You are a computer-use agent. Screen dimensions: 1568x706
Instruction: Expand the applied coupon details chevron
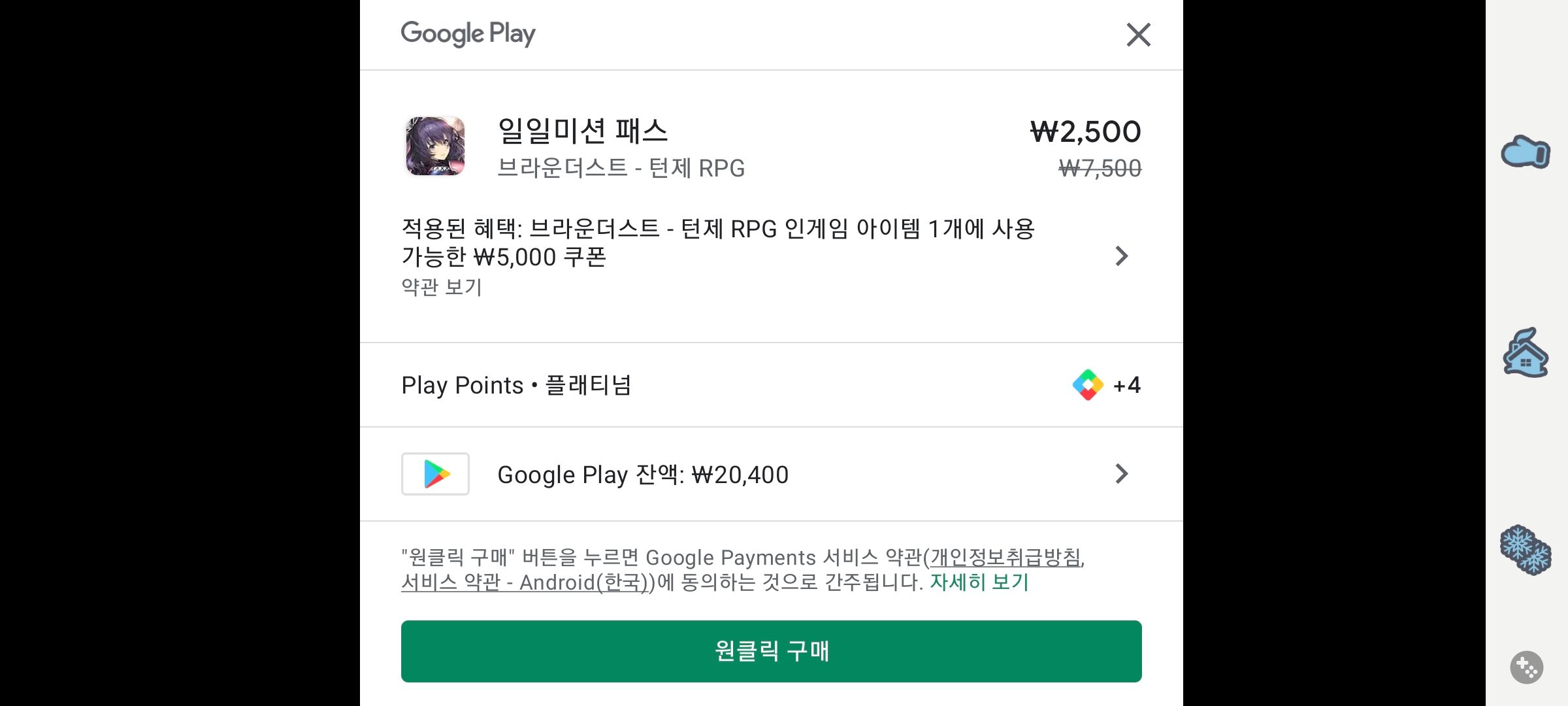[1121, 256]
